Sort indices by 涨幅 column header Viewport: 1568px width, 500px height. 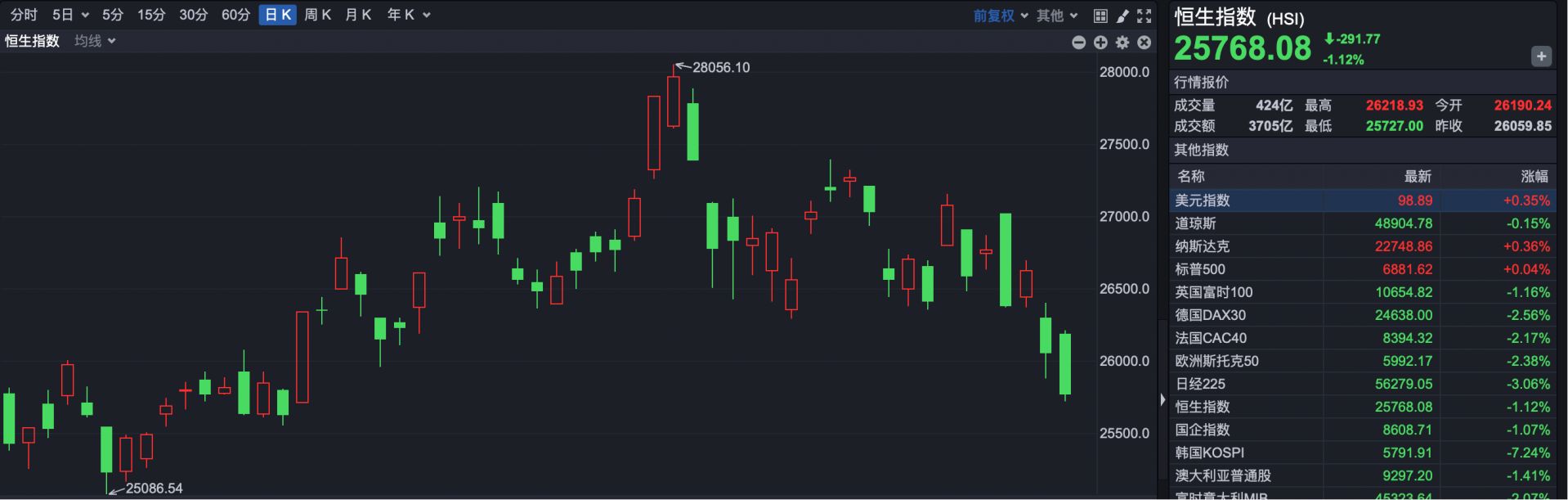(x=1534, y=176)
